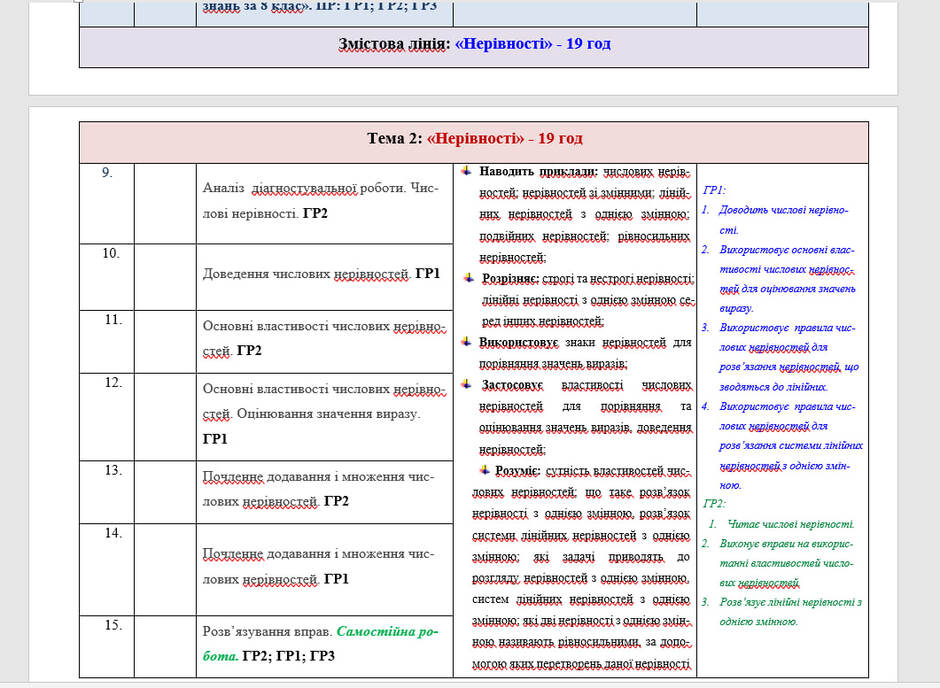Screen dimensions: 940x688
Task: Click the green 'Самостійна робота' text
Action: coord(321,644)
